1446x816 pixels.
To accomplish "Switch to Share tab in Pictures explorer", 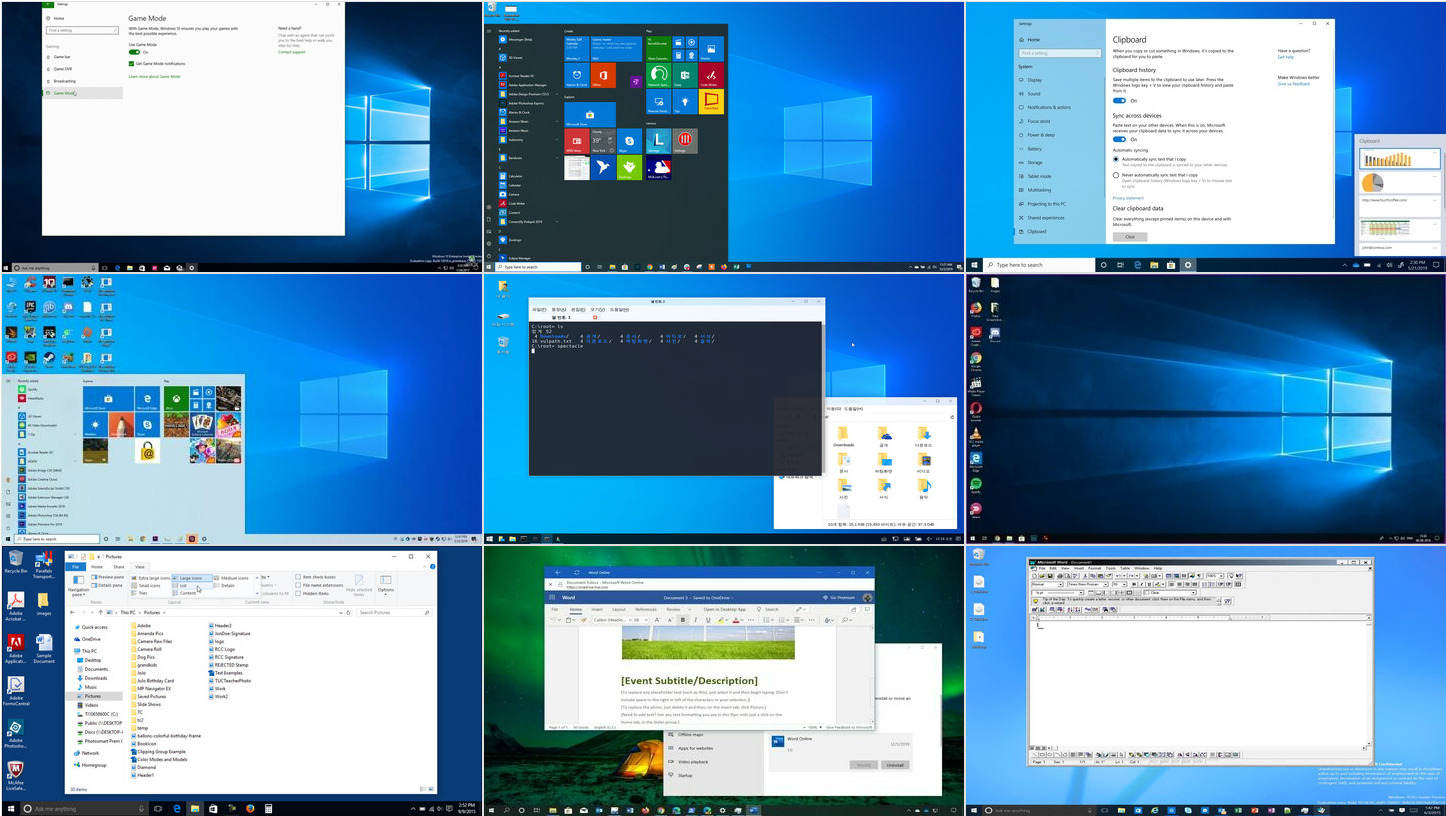I will pyautogui.click(x=118, y=566).
